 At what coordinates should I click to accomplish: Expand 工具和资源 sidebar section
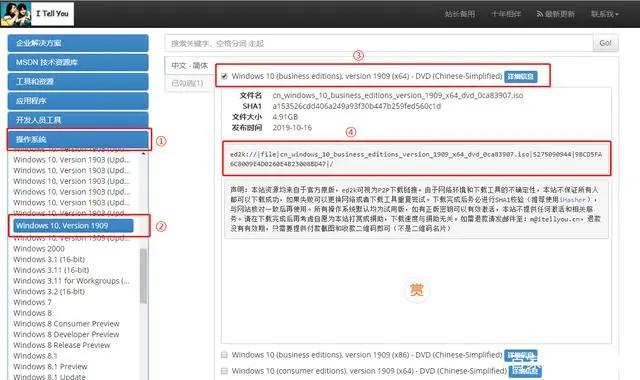pyautogui.click(x=78, y=81)
